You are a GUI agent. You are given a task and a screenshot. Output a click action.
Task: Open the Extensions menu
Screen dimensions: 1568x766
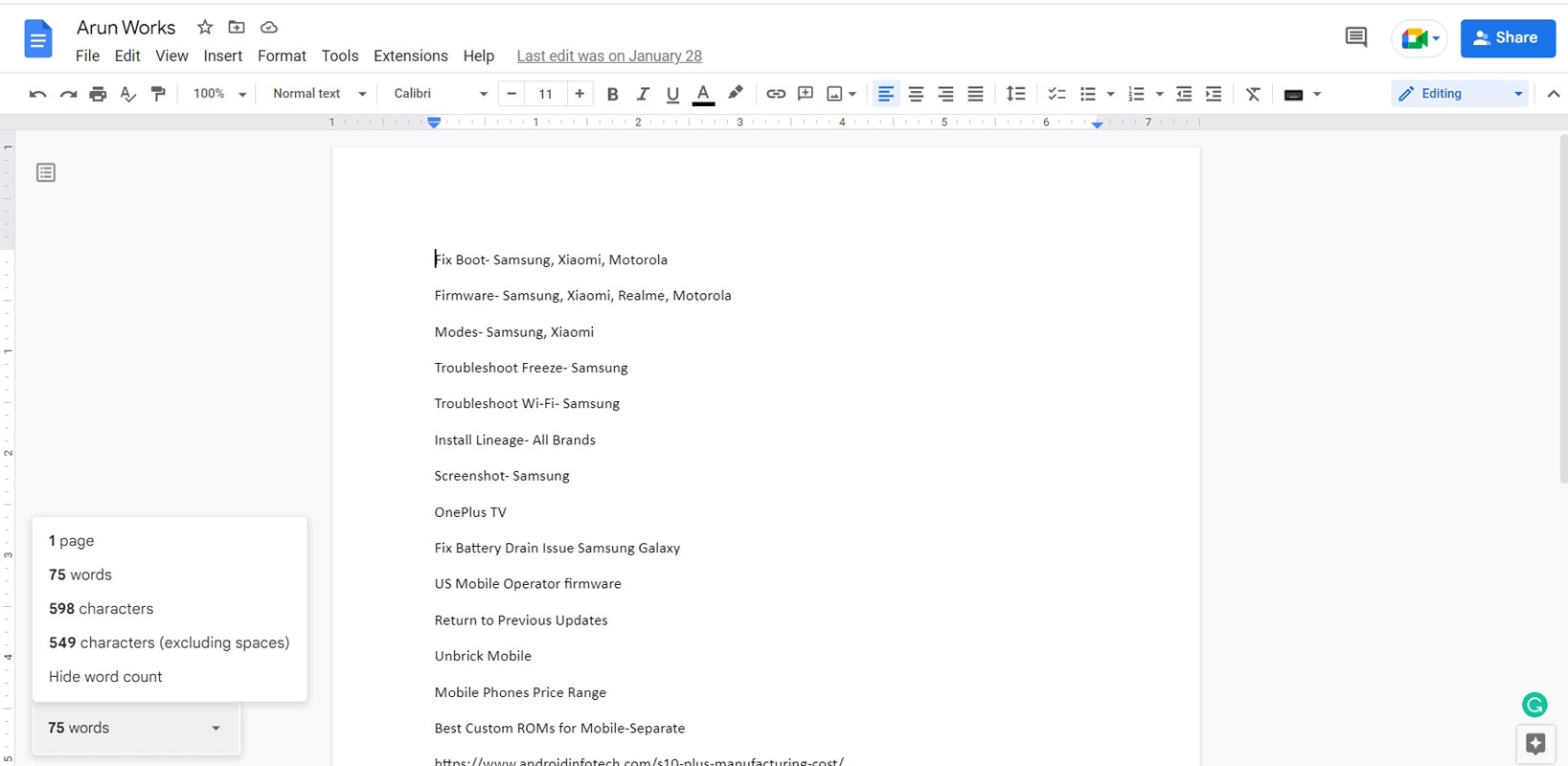[411, 56]
